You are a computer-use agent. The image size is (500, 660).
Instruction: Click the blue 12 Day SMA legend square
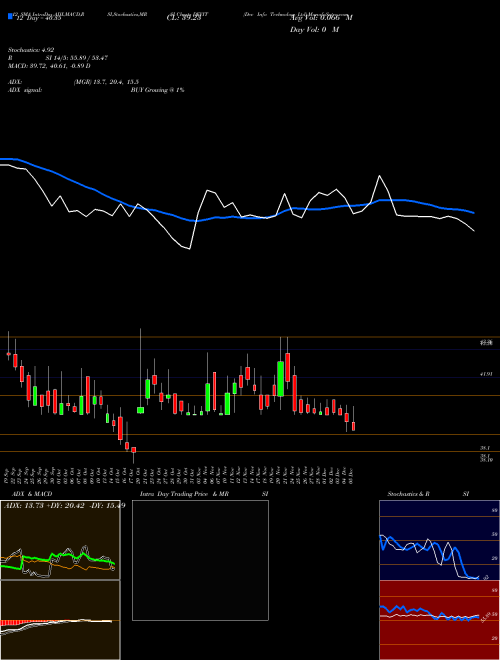[x=10, y=16]
